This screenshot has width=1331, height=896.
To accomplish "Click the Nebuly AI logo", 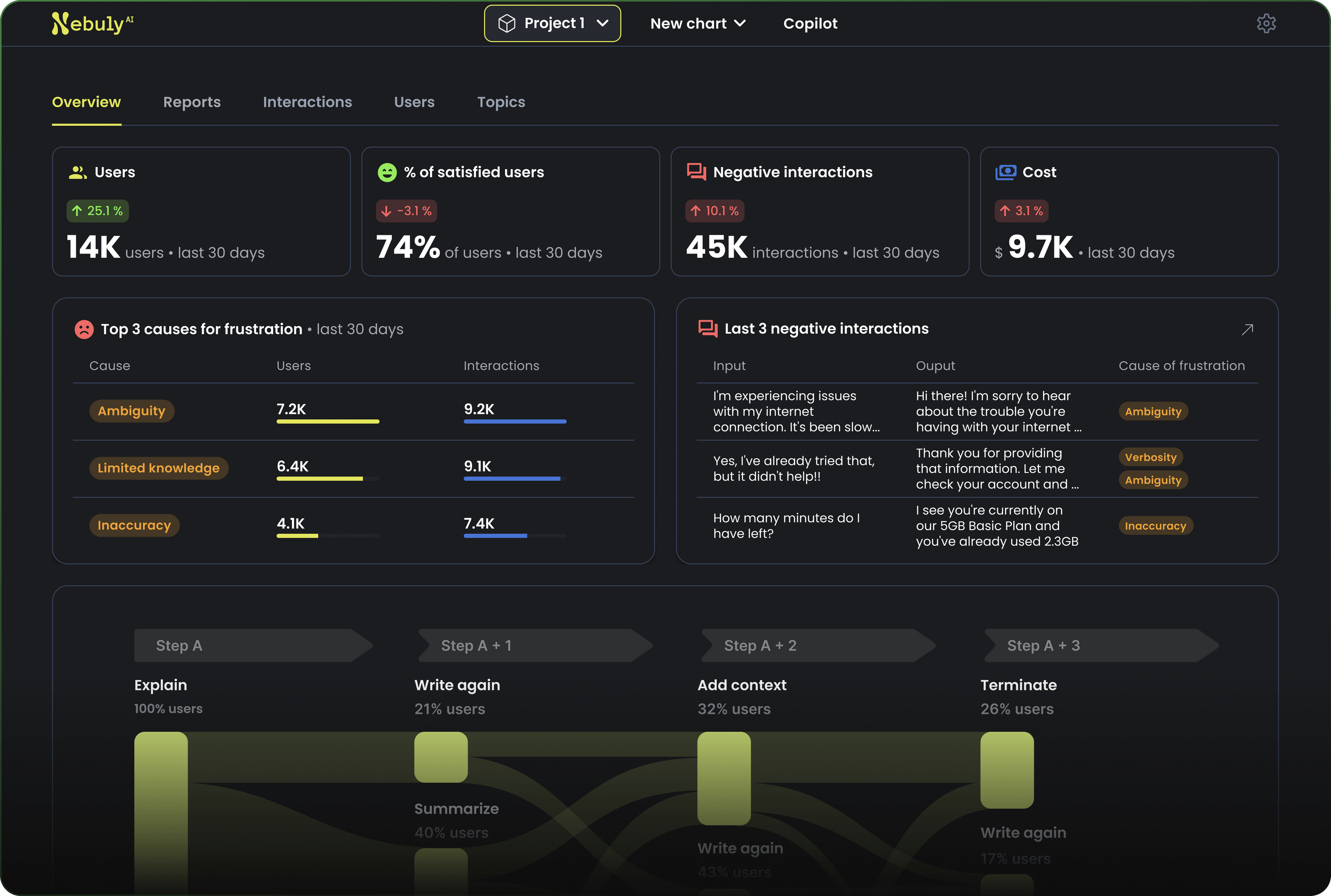I will click(x=92, y=23).
